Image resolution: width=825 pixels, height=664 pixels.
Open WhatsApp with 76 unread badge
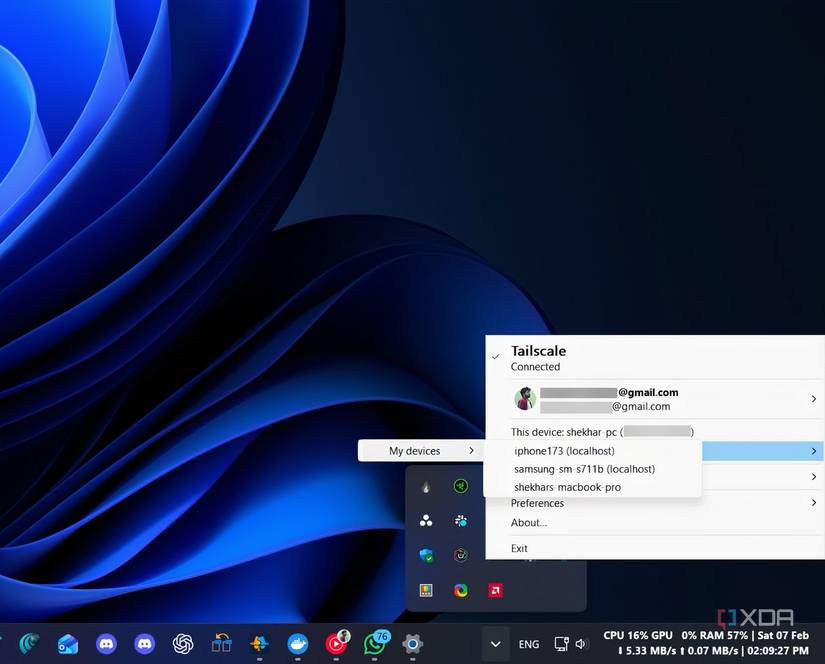[x=375, y=643]
